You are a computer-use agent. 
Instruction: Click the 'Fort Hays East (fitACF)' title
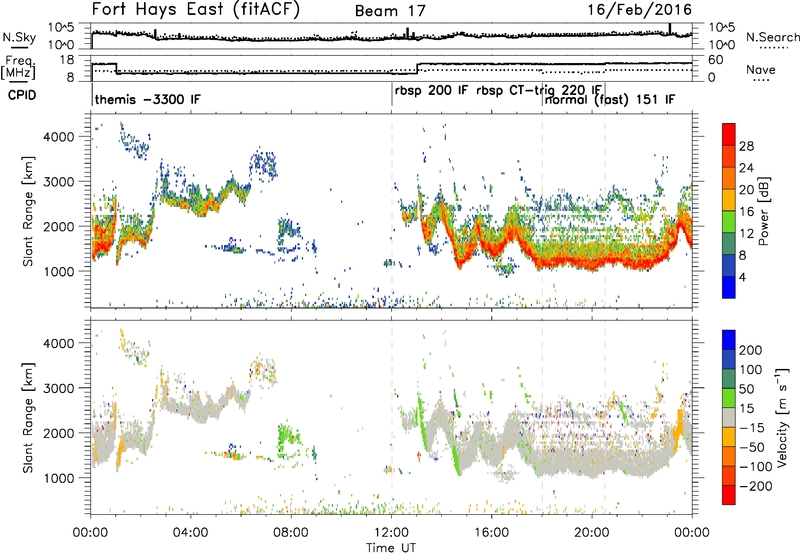196,9
